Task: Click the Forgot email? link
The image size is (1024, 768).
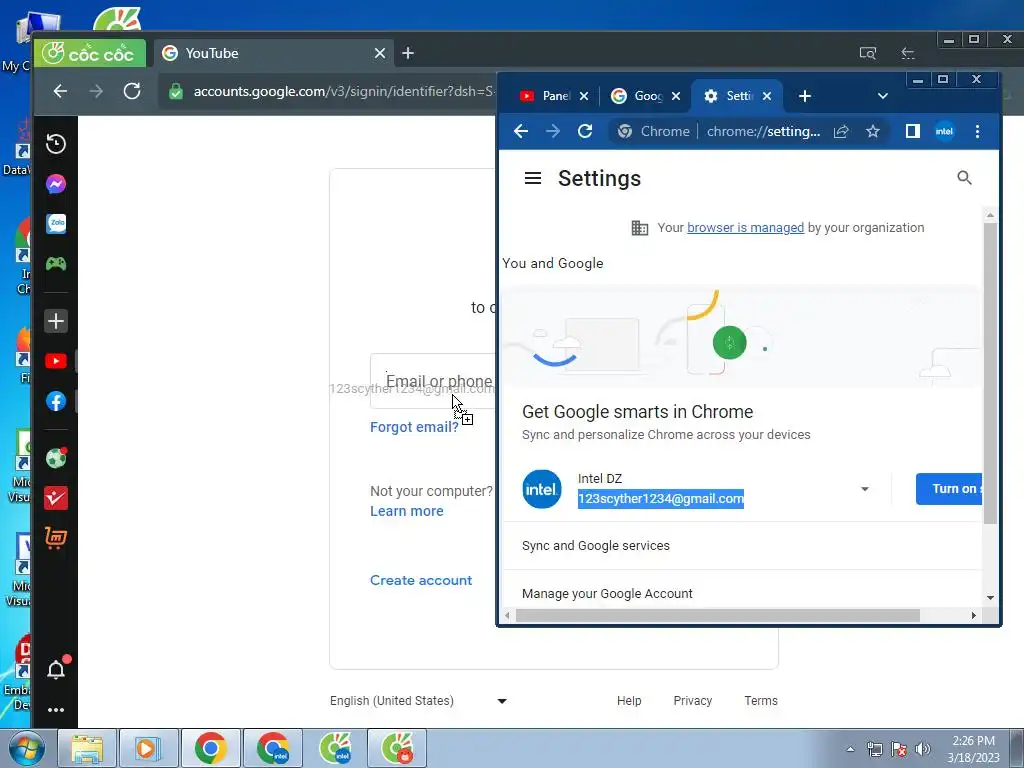Action: point(414,427)
